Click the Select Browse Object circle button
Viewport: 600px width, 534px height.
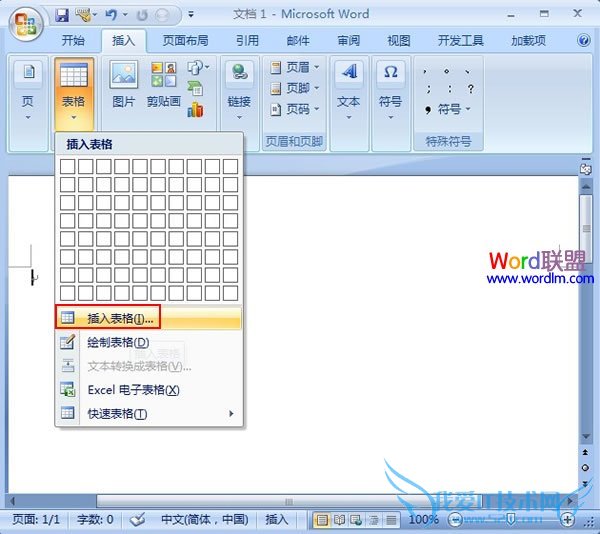585,468
